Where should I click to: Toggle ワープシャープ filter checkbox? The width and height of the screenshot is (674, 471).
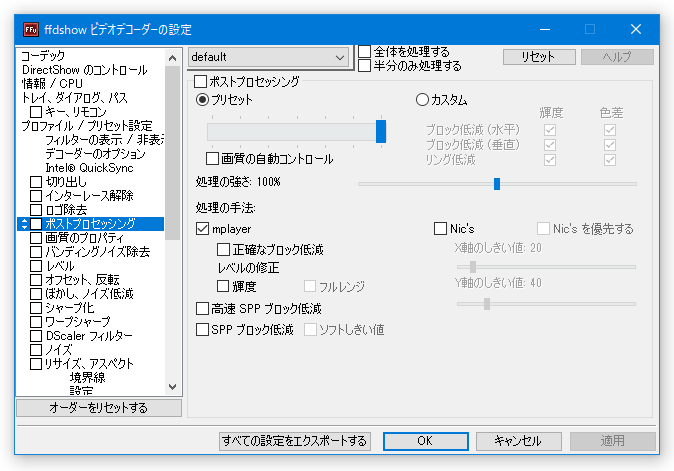(x=36, y=322)
